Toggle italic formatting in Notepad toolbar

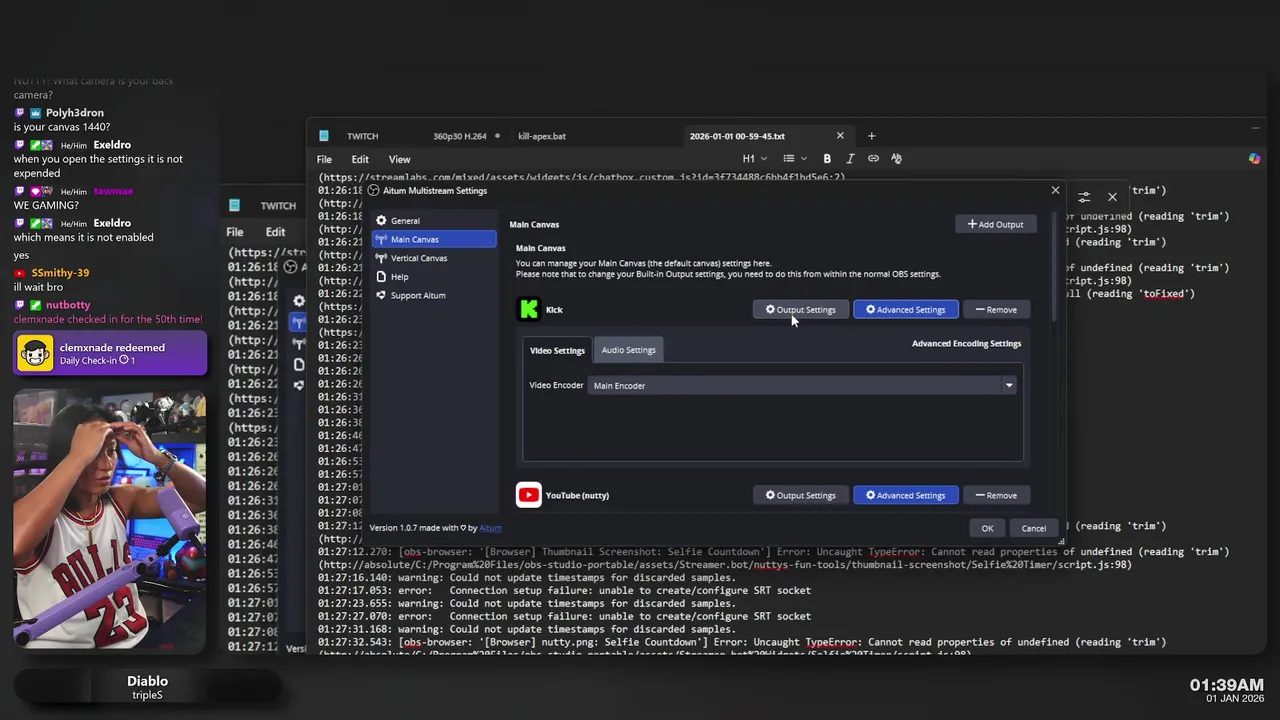click(x=850, y=159)
